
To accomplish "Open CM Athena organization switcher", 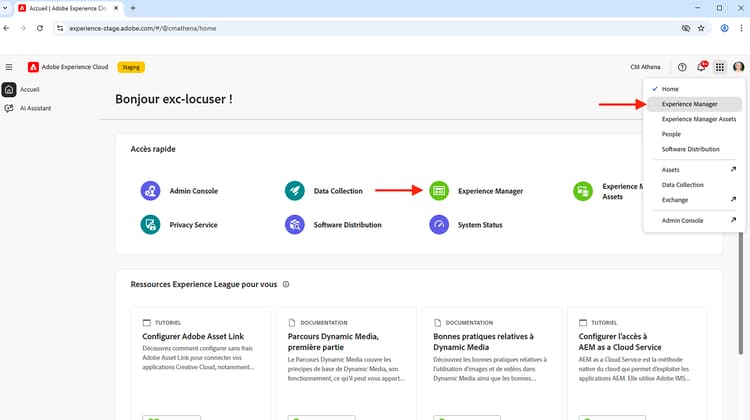I will (645, 67).
